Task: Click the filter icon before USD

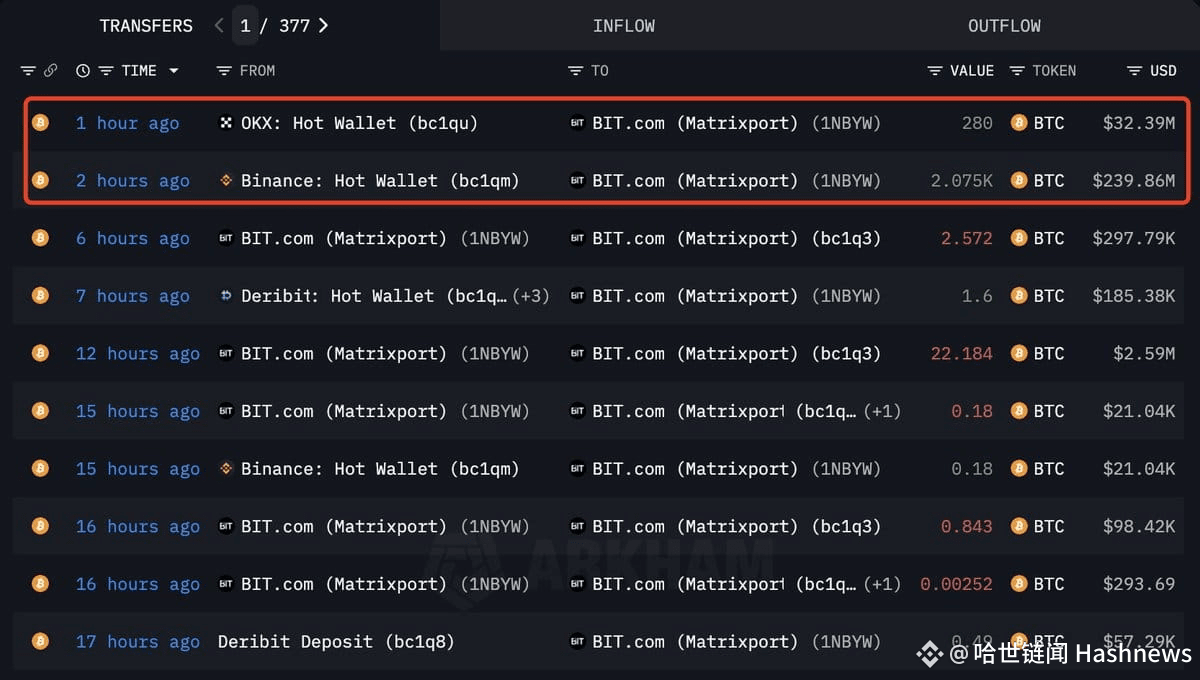Action: (1135, 70)
